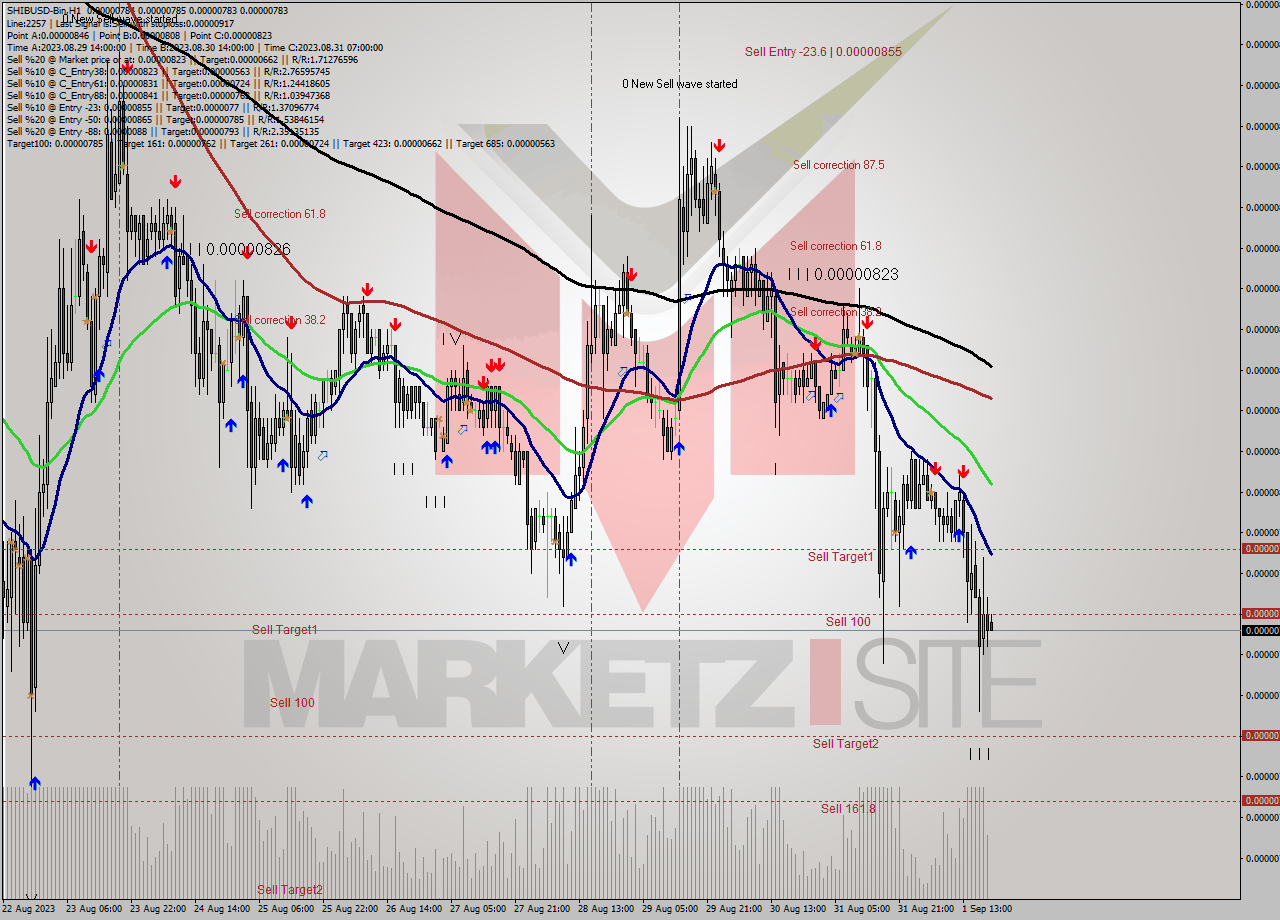Click the Sell %10 @ C_Entry88 row
The width and height of the screenshot is (1280, 920).
168,95
